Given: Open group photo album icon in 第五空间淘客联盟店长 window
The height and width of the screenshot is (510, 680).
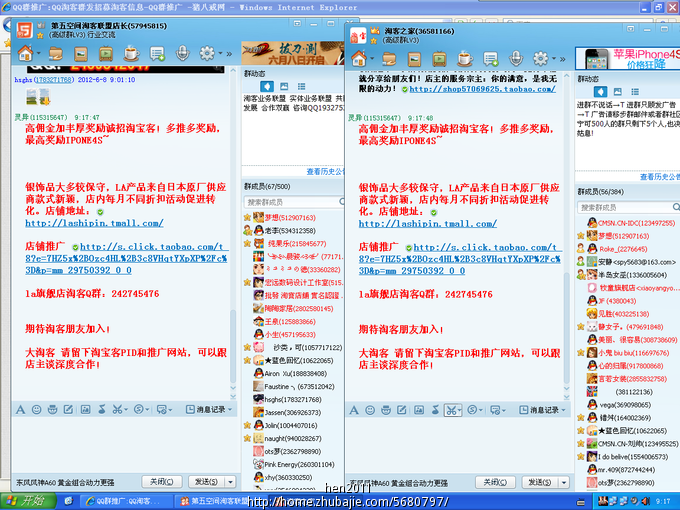Looking at the screenshot, I should pos(81,54).
